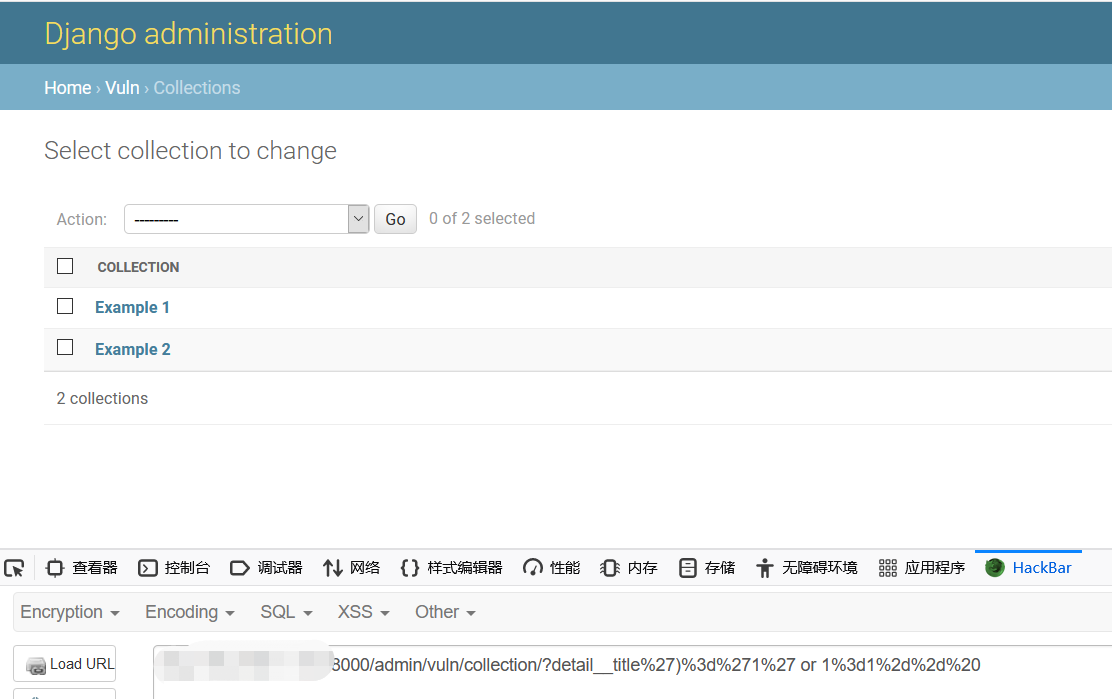Check the Example 1 row checkbox
The height and width of the screenshot is (699, 1112).
(65, 306)
